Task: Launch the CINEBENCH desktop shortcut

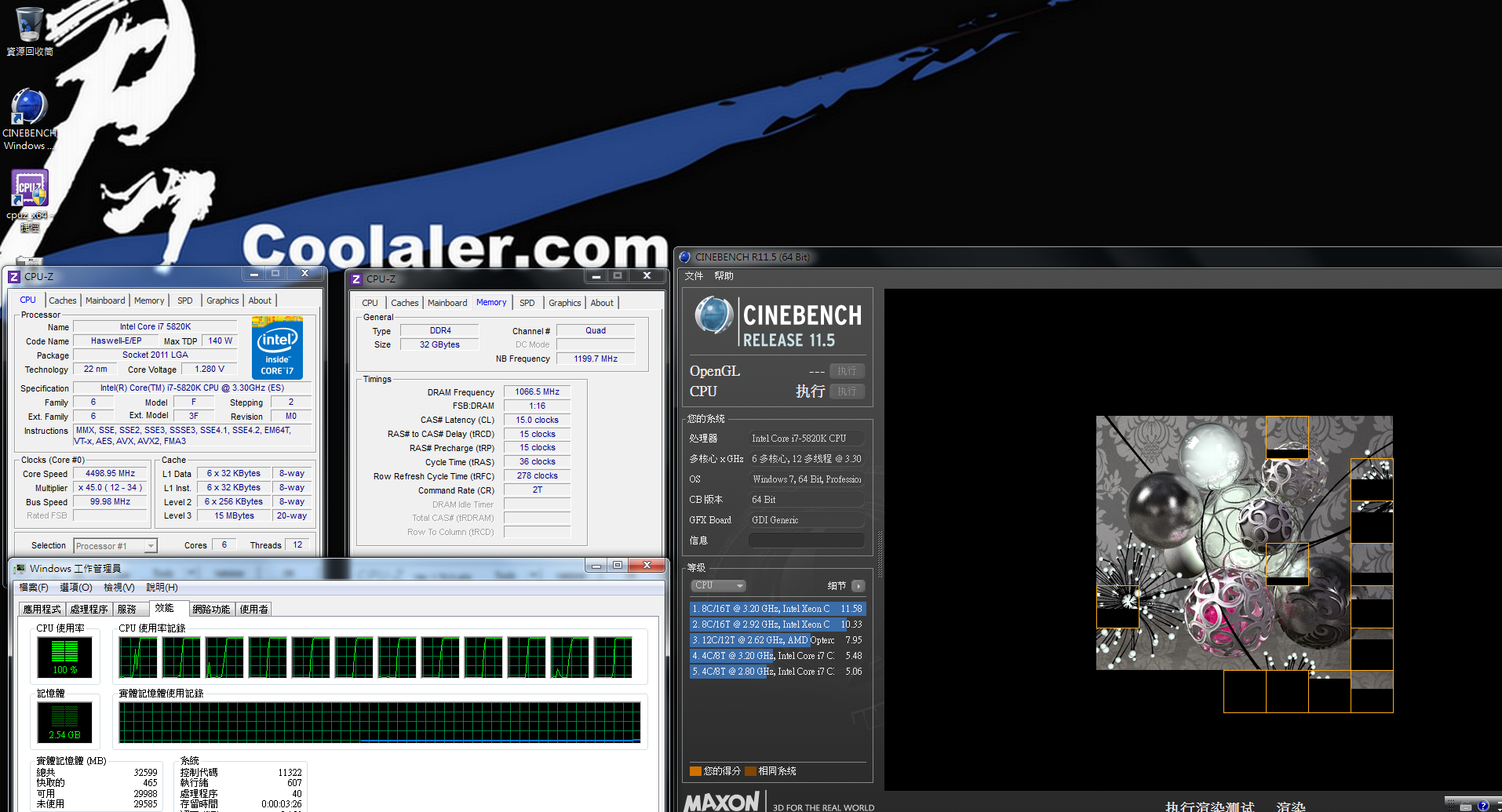Action: pyautogui.click(x=29, y=118)
